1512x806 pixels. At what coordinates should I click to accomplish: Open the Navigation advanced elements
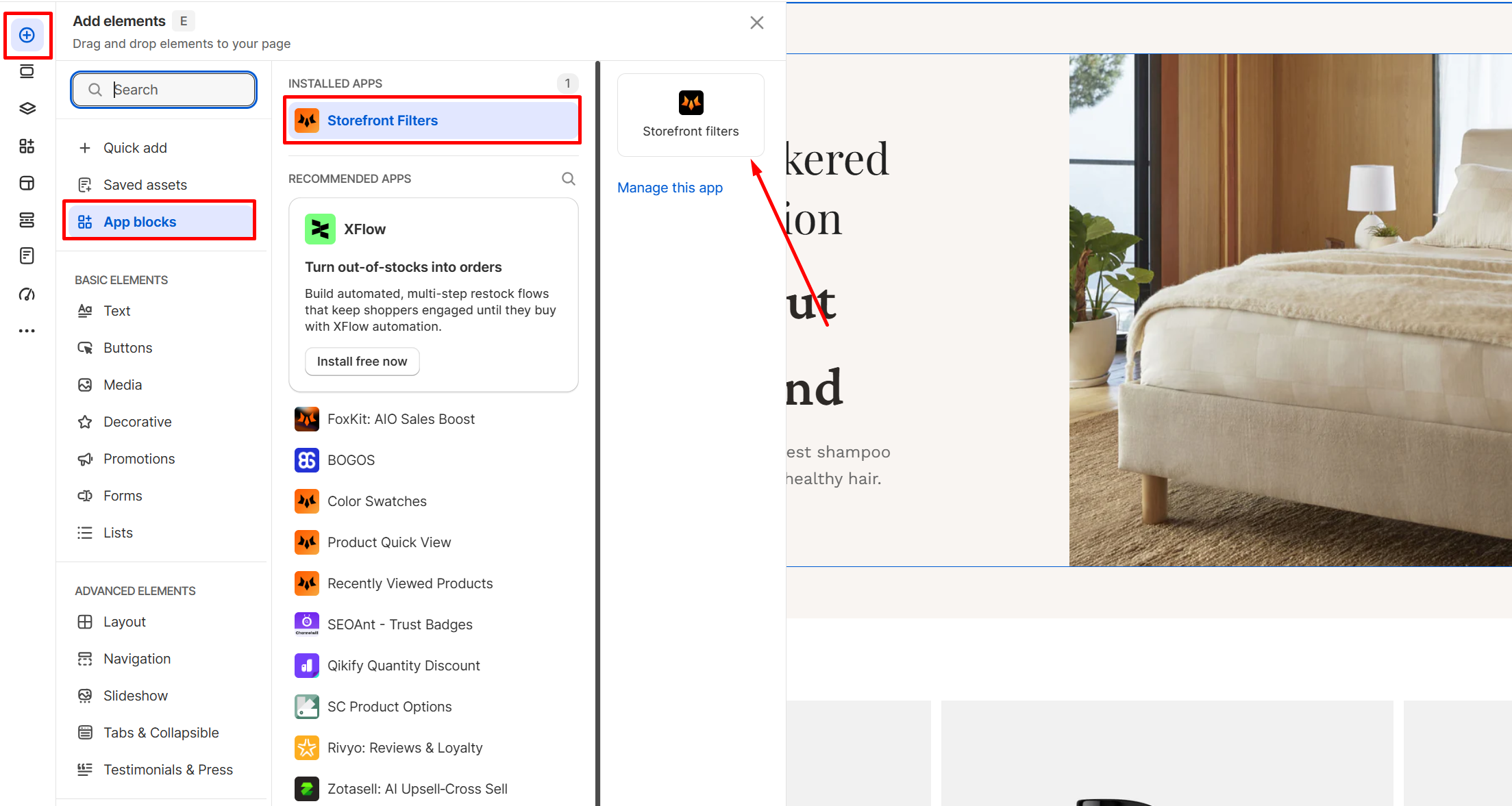tap(162, 659)
